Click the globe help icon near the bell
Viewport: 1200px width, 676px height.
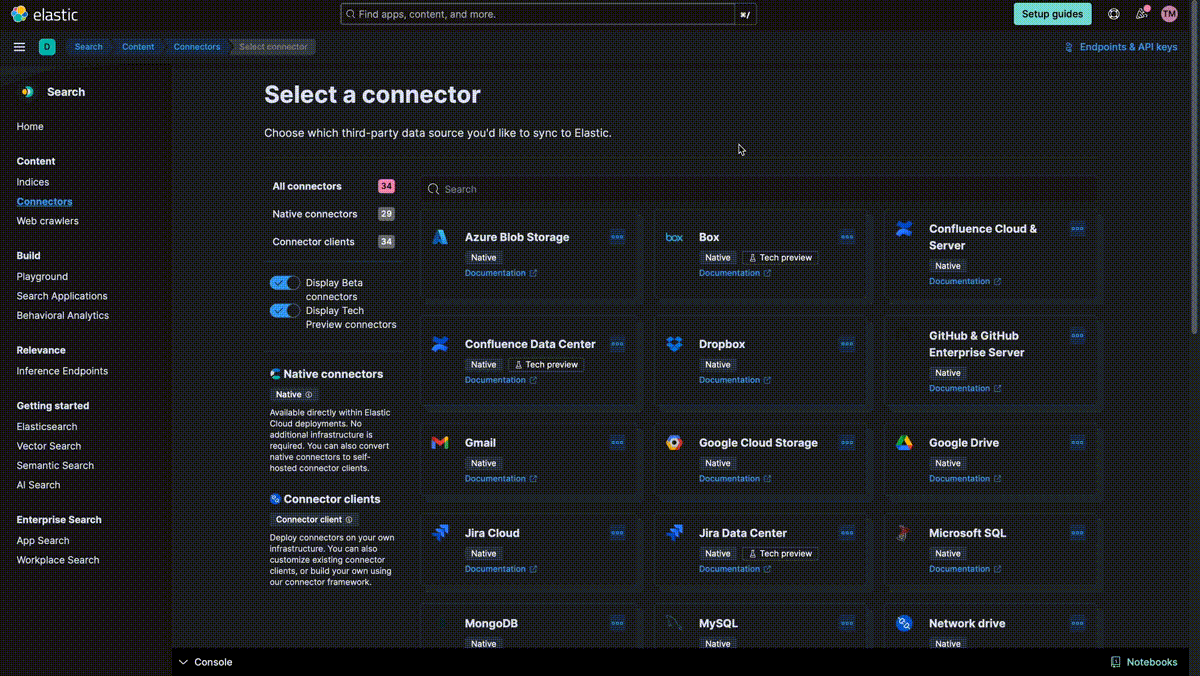[x=1113, y=14]
